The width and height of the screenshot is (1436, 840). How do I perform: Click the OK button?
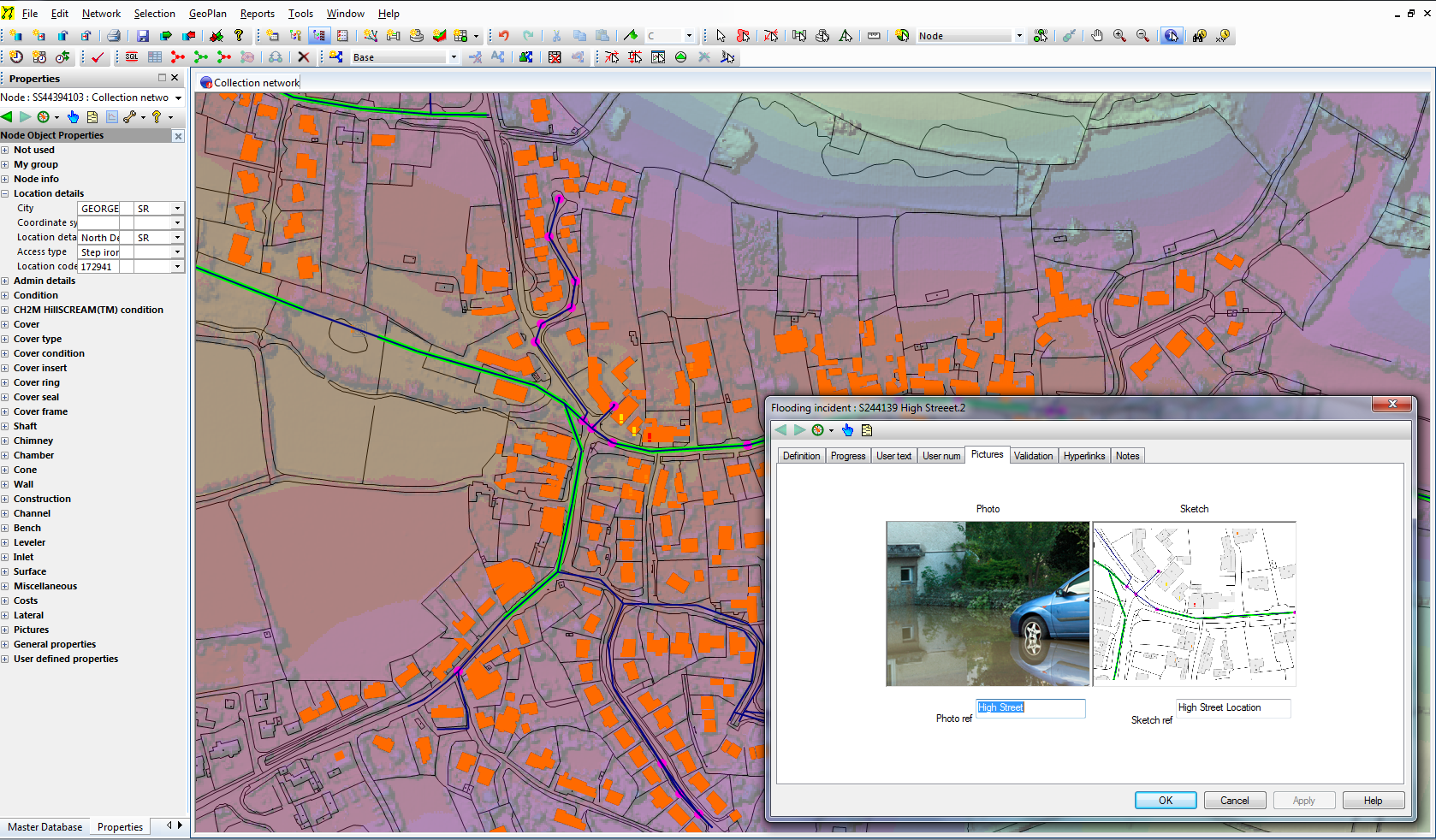click(x=1166, y=801)
